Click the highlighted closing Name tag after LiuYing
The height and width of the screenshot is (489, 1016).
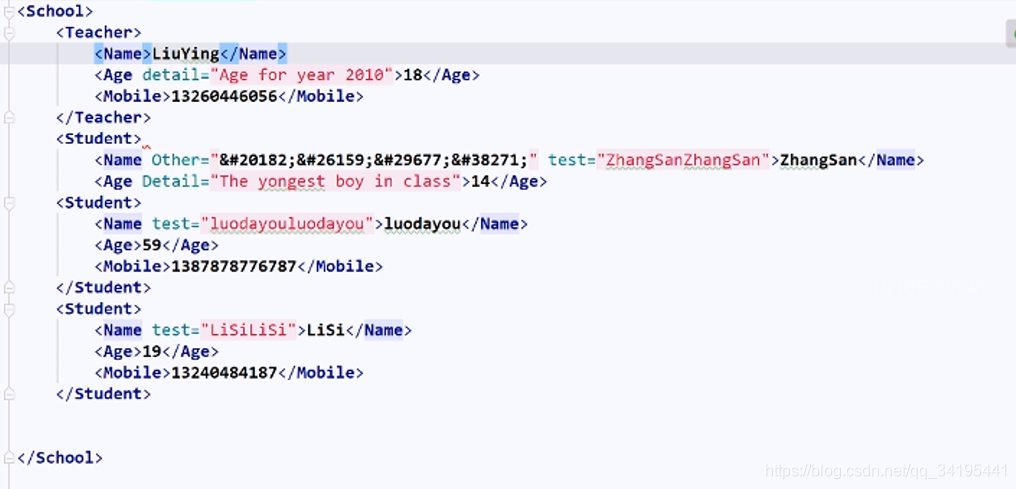254,54
